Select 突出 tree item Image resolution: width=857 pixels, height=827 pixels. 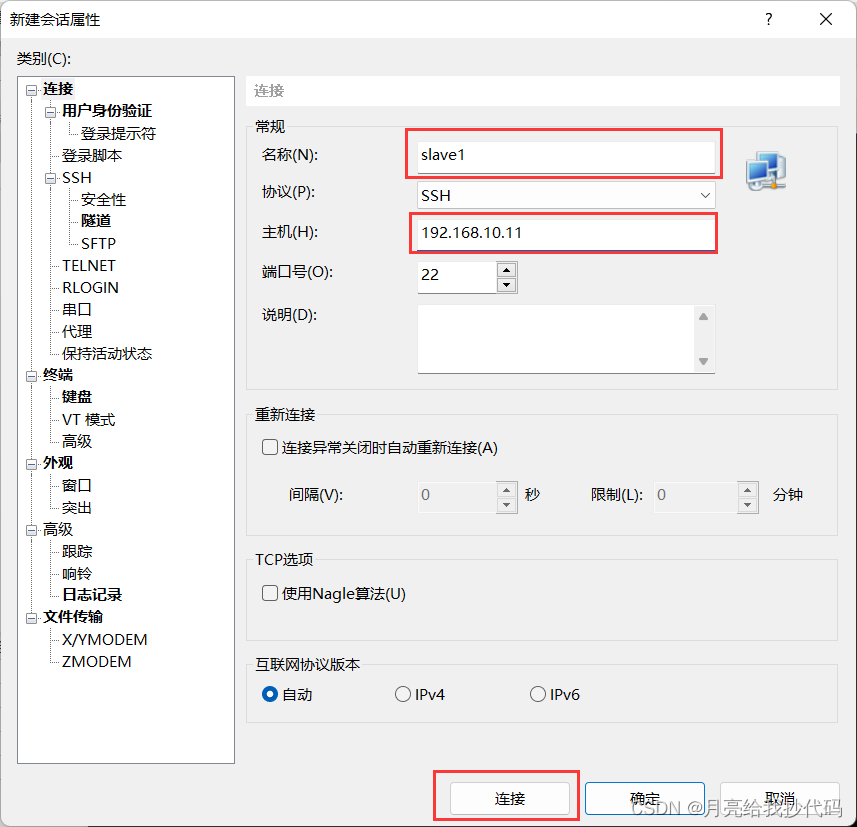click(77, 508)
